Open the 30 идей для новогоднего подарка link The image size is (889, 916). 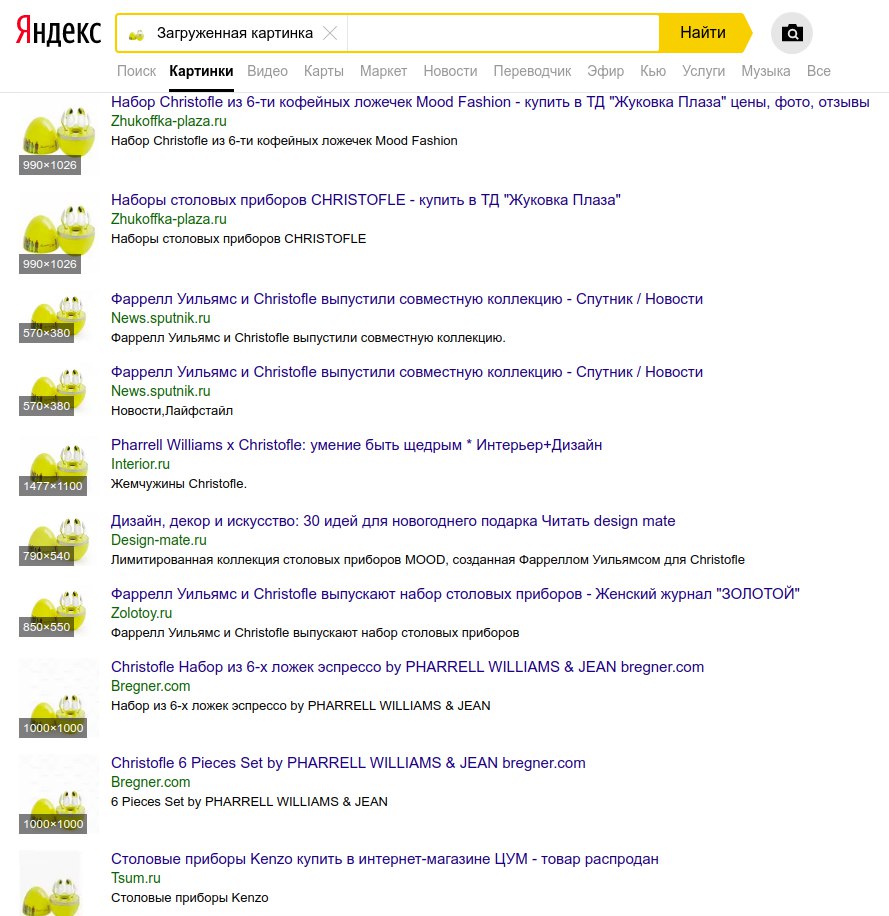[393, 521]
